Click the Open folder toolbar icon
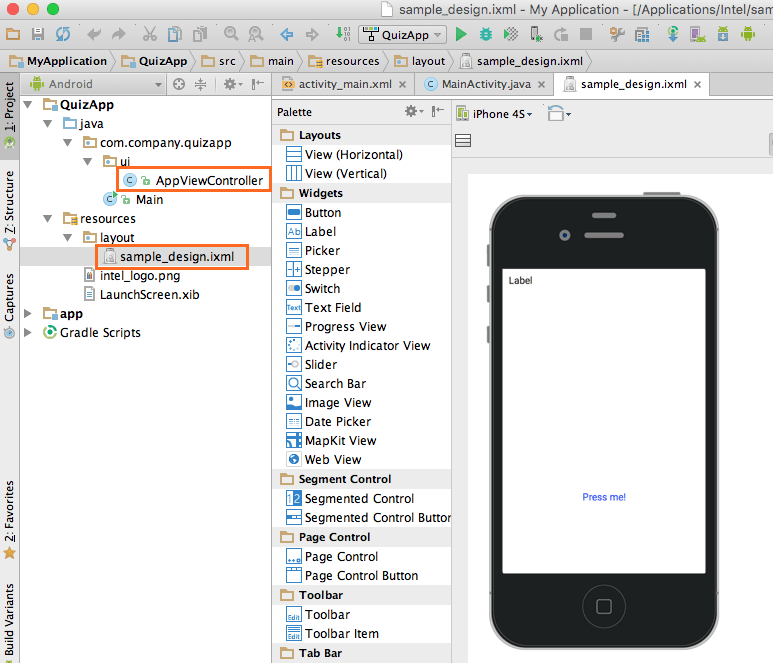Image resolution: width=773 pixels, height=663 pixels. coord(13,35)
